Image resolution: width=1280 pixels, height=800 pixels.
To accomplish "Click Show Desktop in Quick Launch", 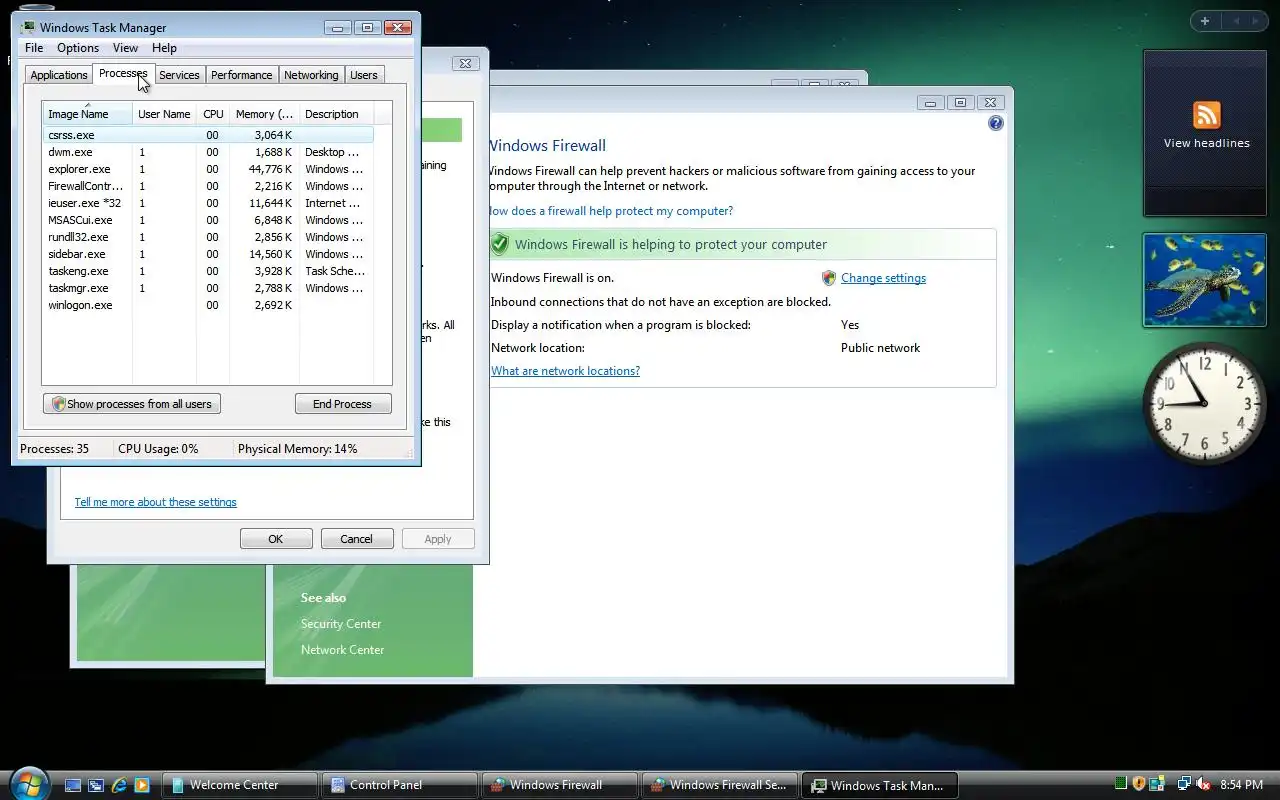I will [x=73, y=785].
